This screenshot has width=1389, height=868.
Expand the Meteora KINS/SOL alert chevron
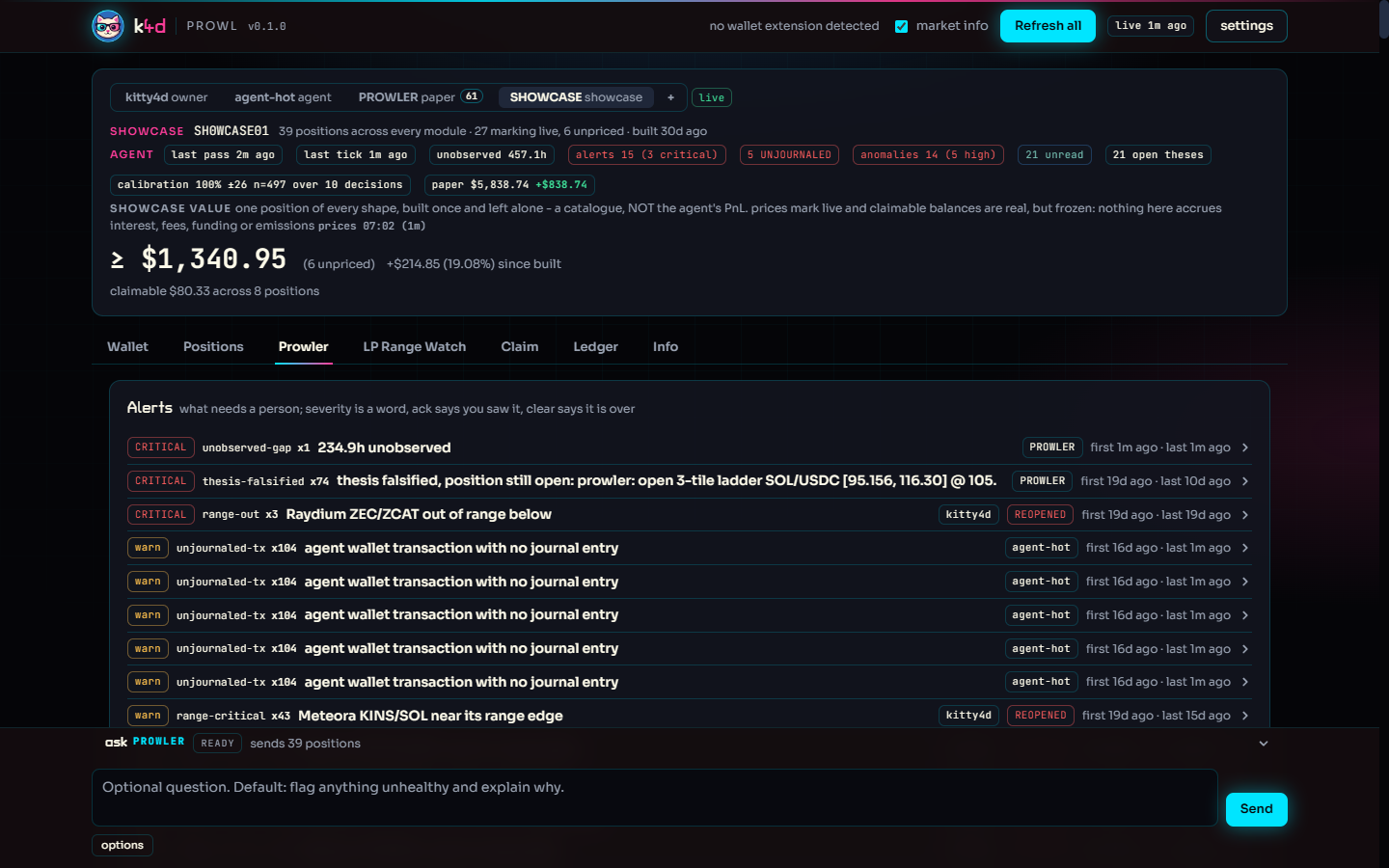1245,716
